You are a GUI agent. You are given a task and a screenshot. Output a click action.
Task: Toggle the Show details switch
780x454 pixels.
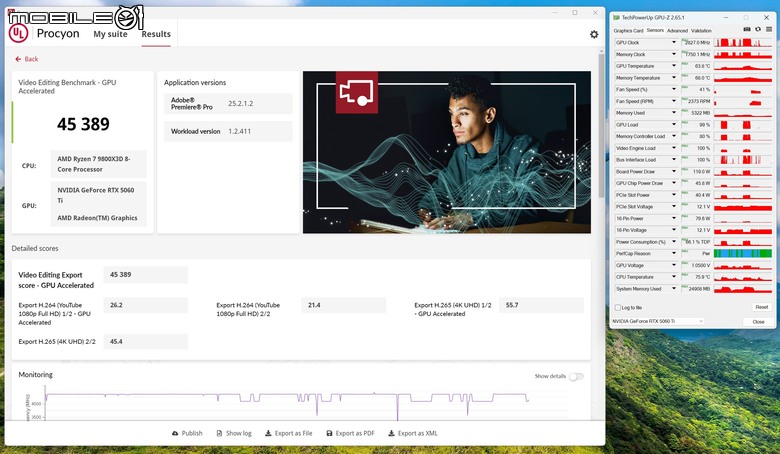[576, 376]
